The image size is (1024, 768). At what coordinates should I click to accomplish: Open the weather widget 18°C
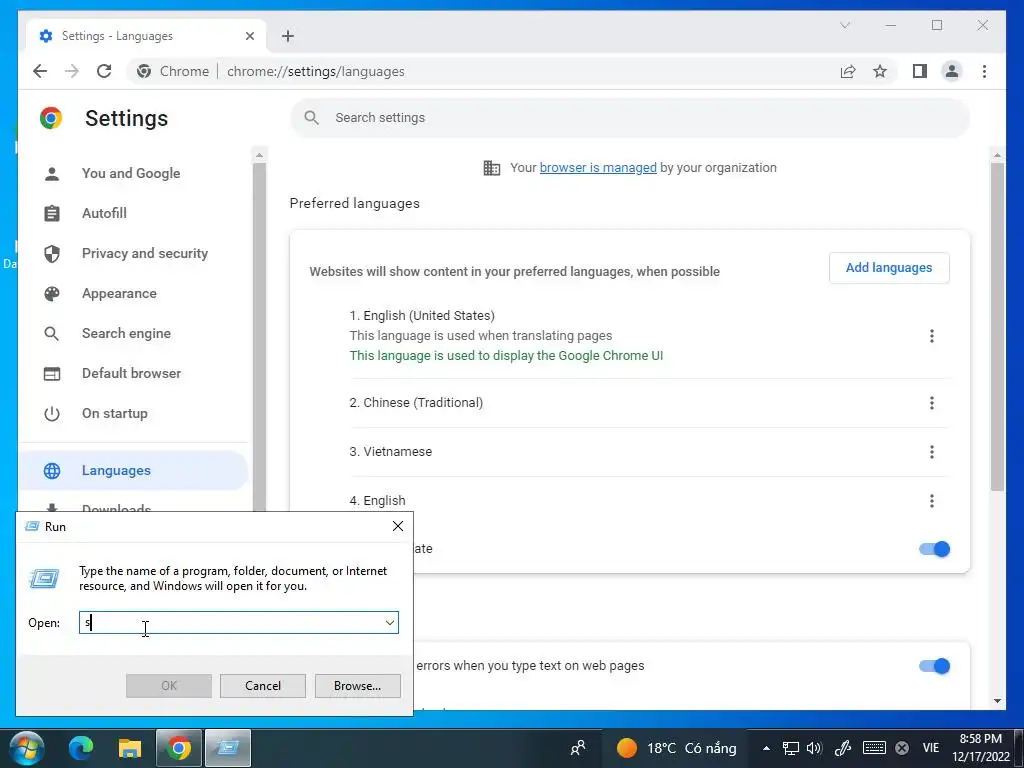coord(677,748)
